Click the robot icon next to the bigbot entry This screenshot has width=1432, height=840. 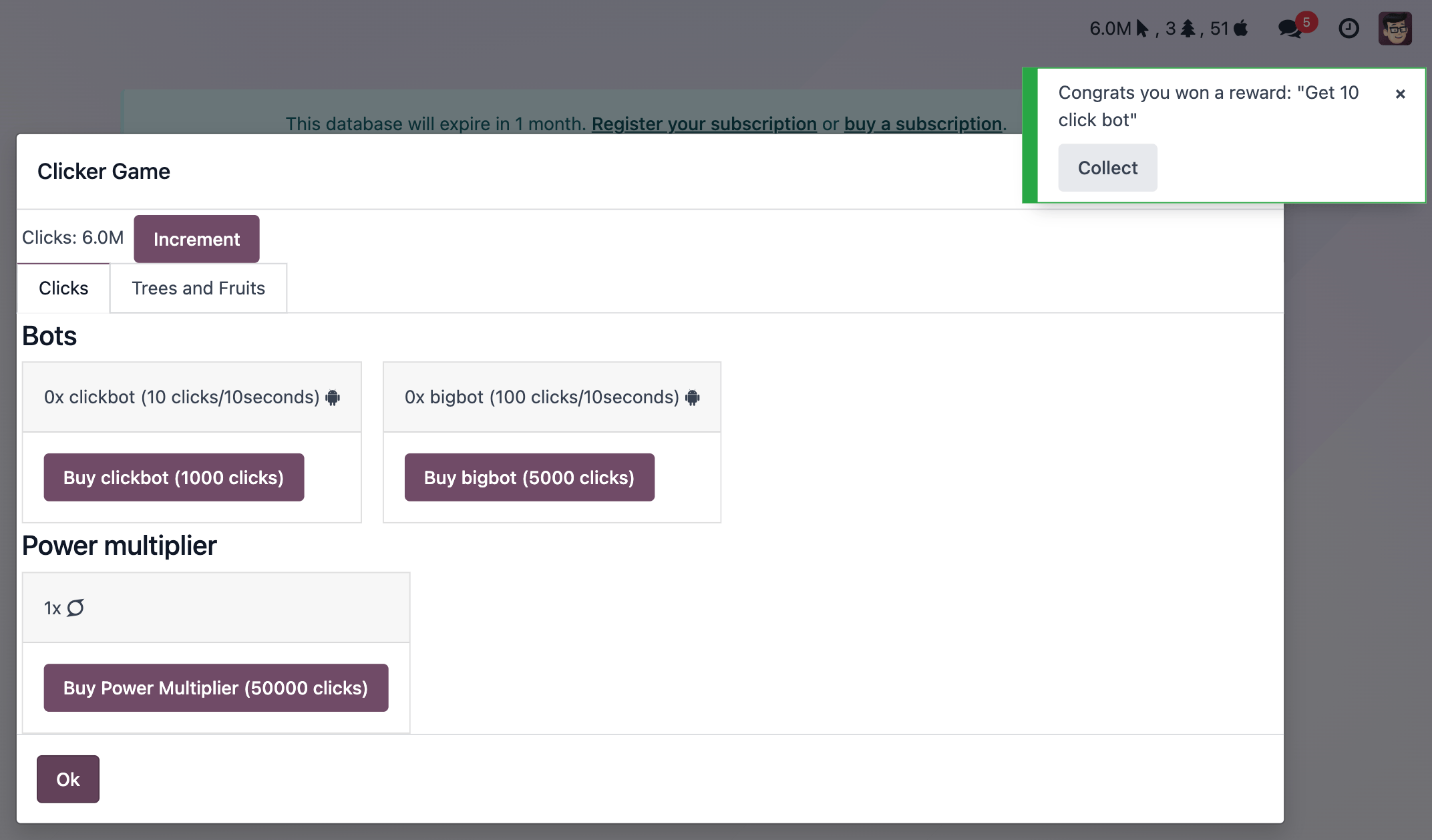[693, 397]
